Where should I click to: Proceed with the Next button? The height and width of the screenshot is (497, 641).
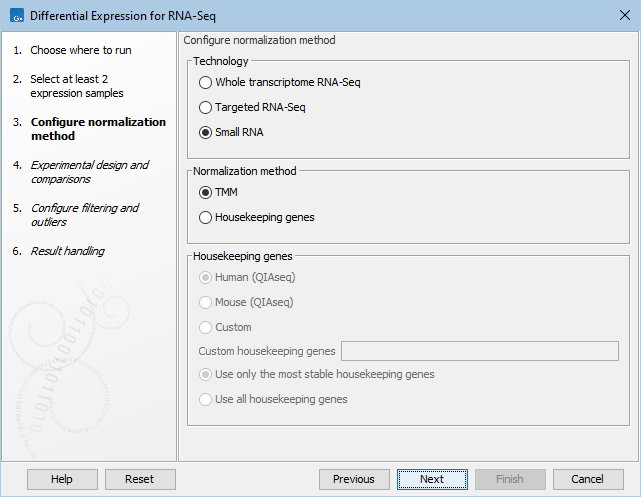(432, 479)
